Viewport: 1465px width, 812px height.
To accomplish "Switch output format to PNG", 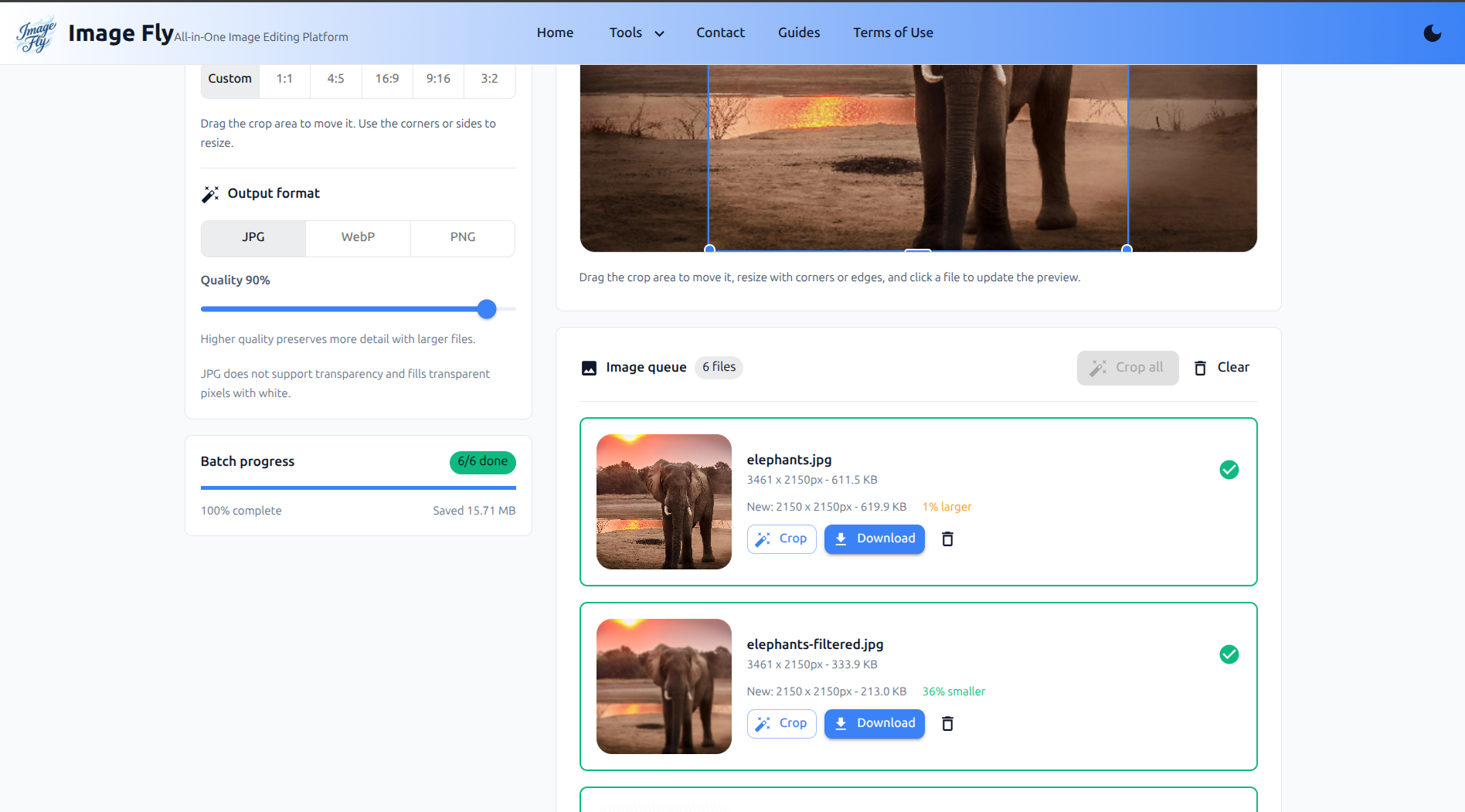I will (462, 238).
